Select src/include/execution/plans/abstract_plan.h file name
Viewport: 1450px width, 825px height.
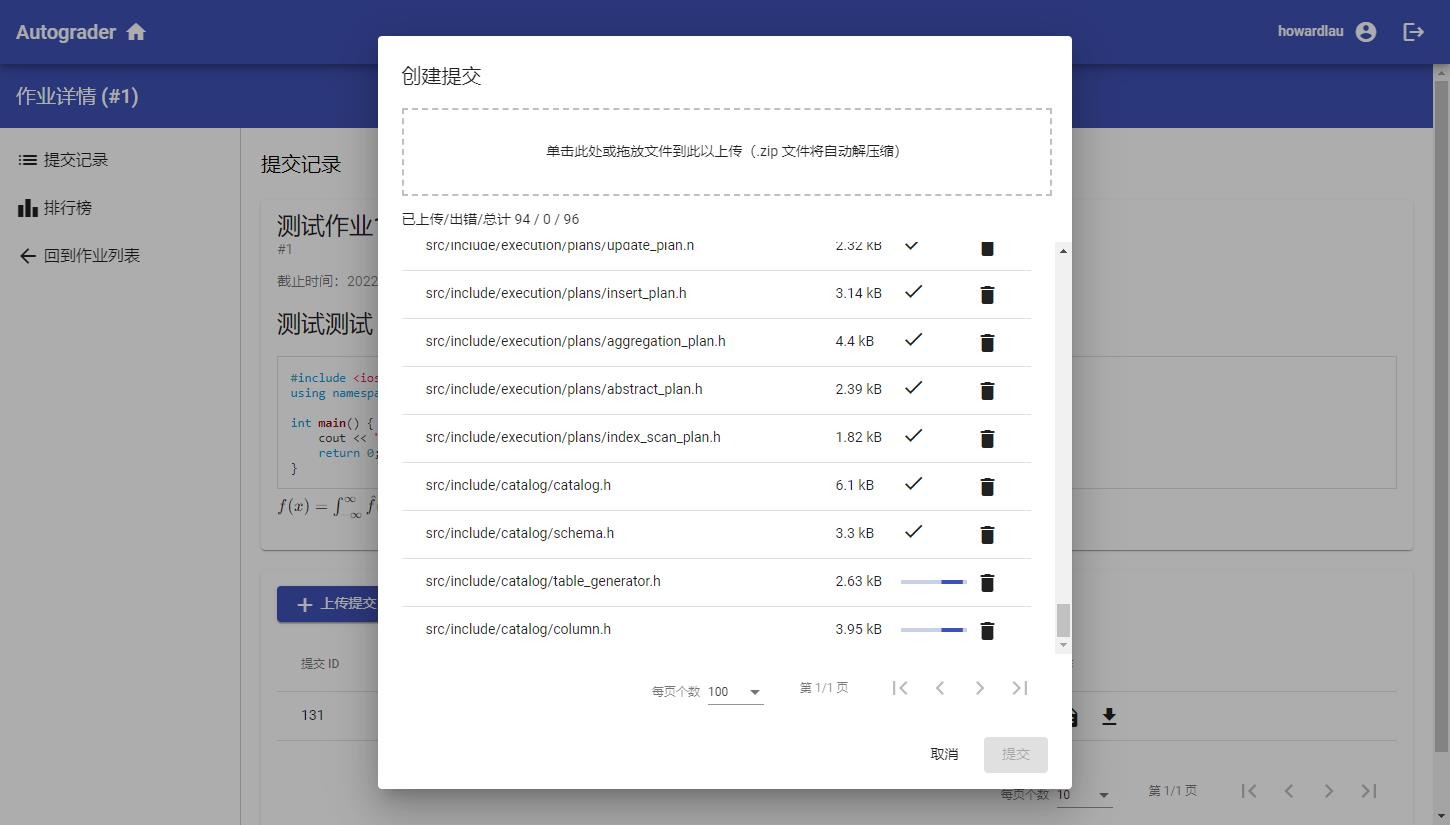pos(564,389)
